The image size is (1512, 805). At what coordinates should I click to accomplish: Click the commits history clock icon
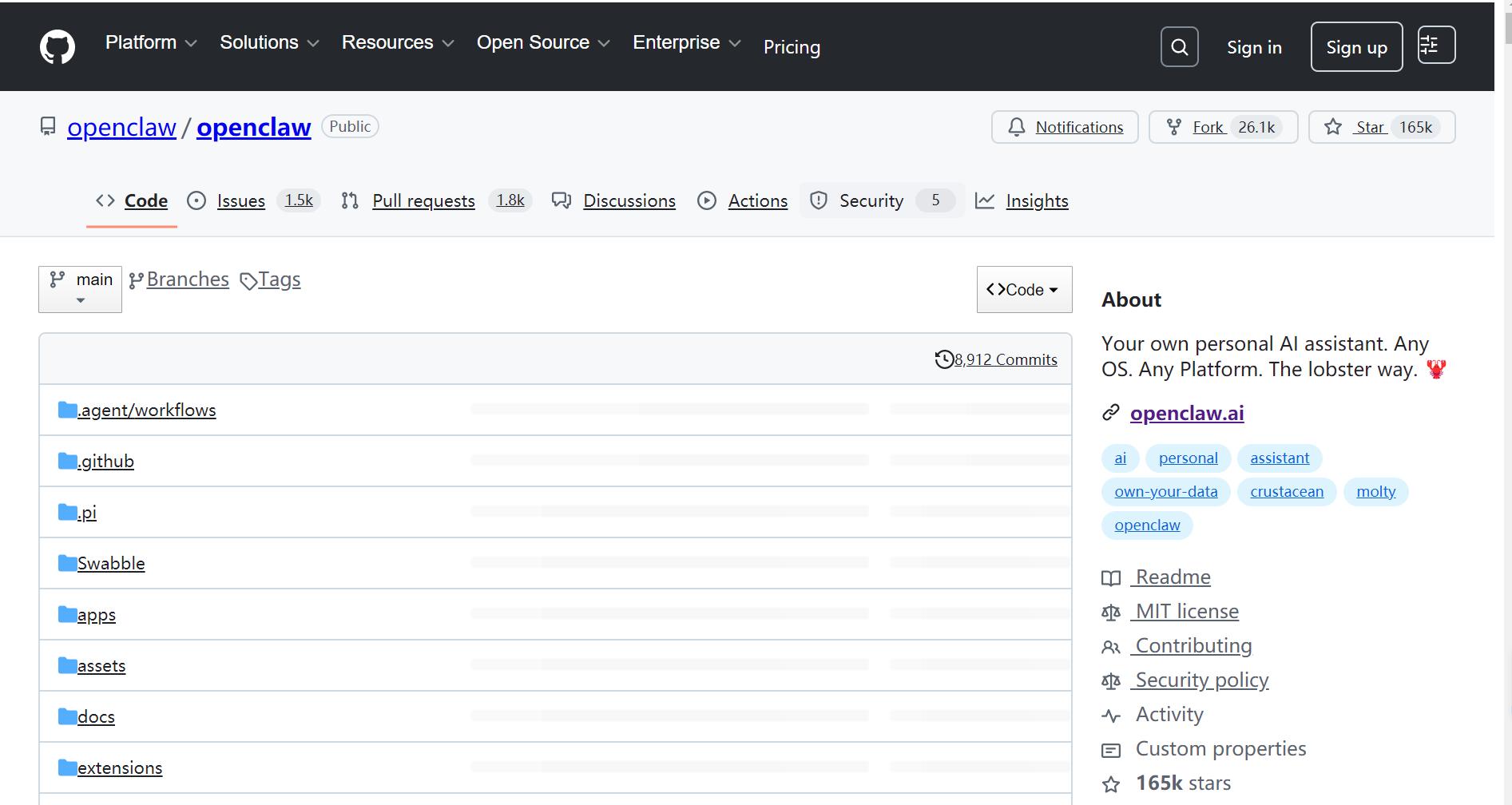coord(944,359)
